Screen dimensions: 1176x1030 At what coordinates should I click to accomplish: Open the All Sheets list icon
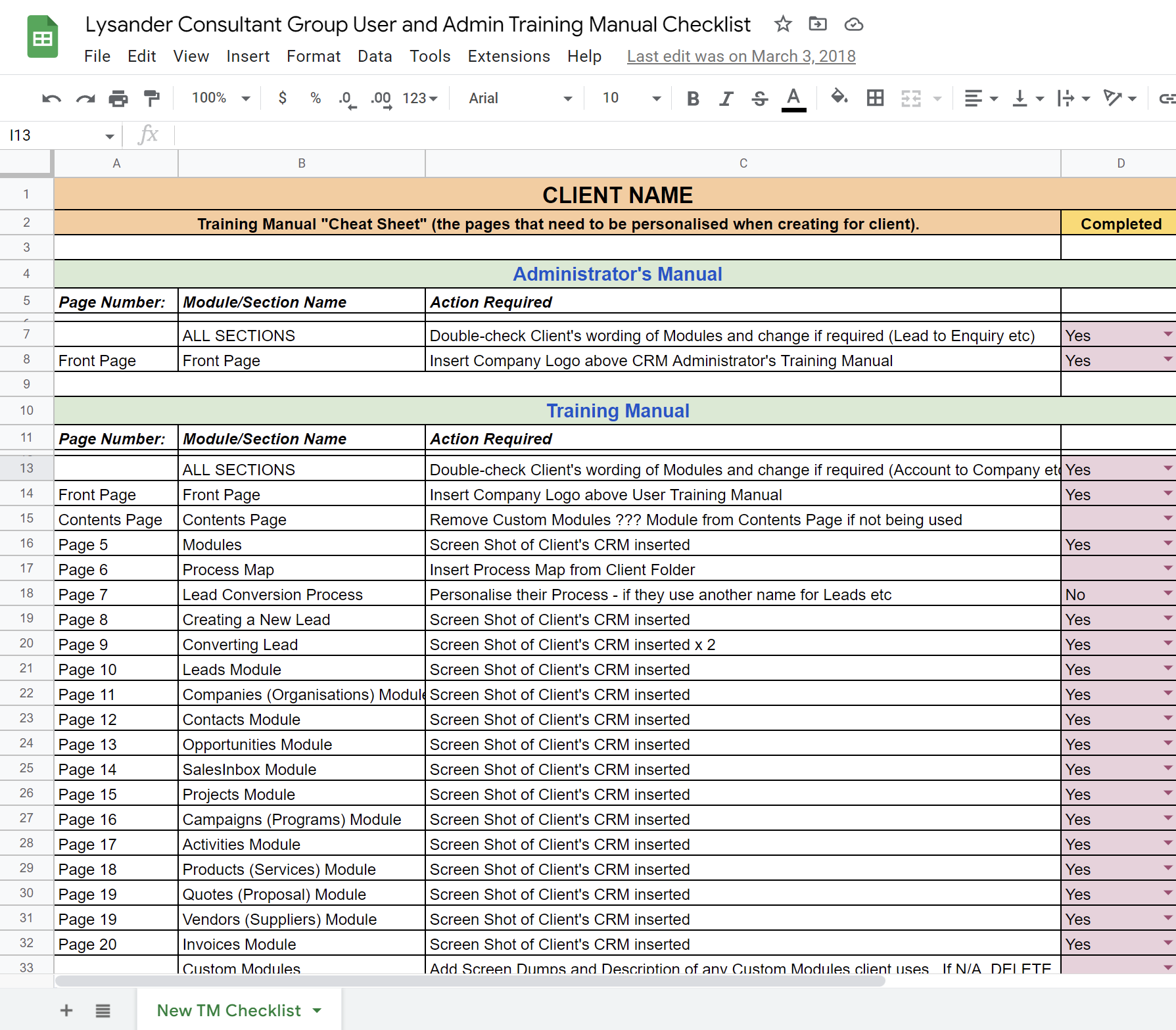click(103, 1010)
